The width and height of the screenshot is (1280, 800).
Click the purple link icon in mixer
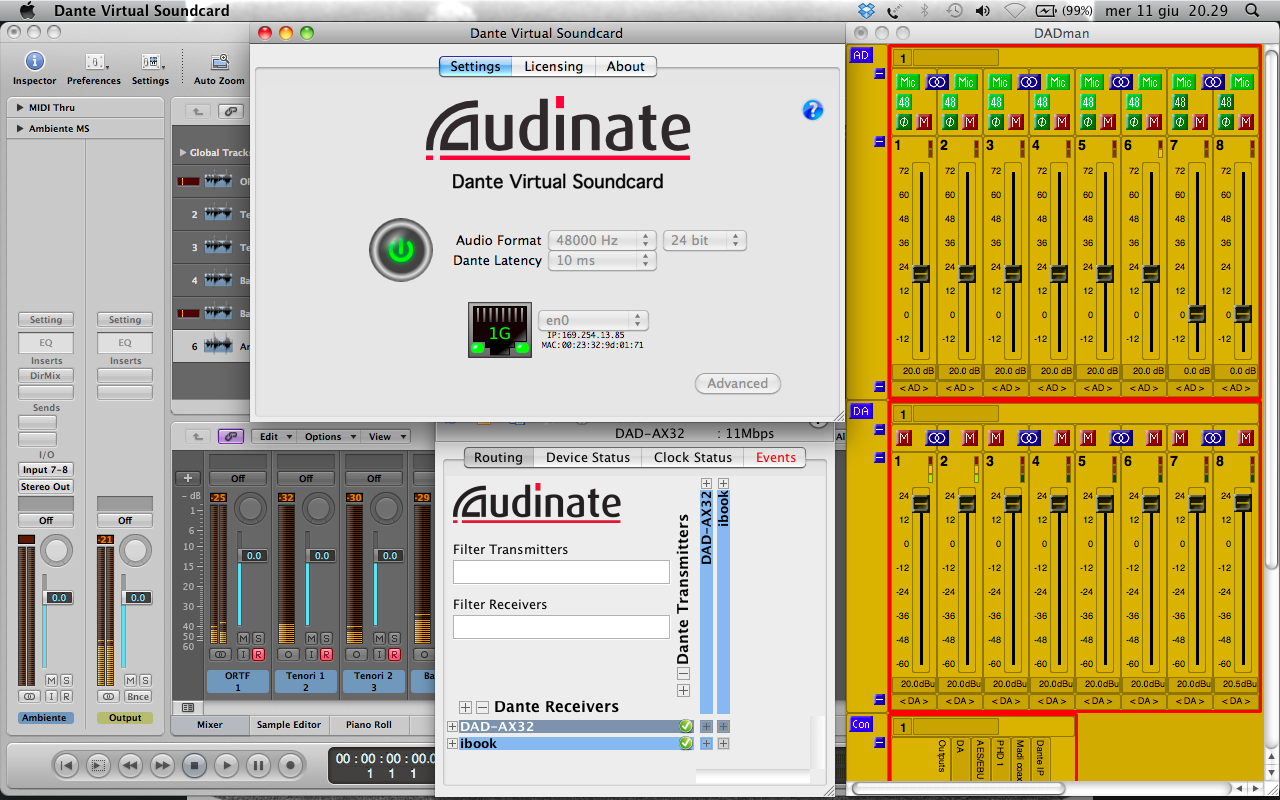pyautogui.click(x=231, y=437)
